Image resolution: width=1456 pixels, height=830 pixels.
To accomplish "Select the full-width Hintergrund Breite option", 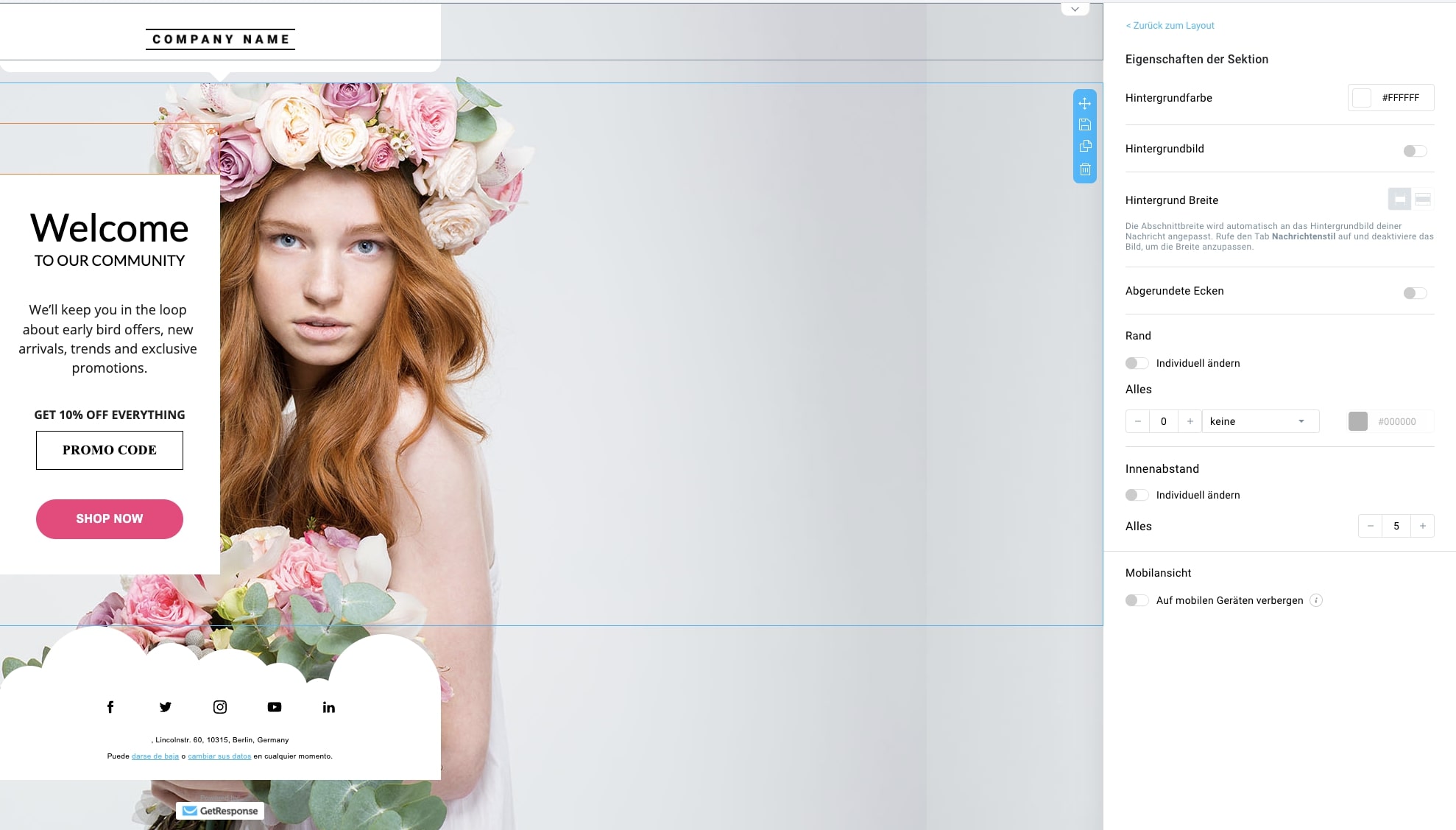I will pos(1423,199).
